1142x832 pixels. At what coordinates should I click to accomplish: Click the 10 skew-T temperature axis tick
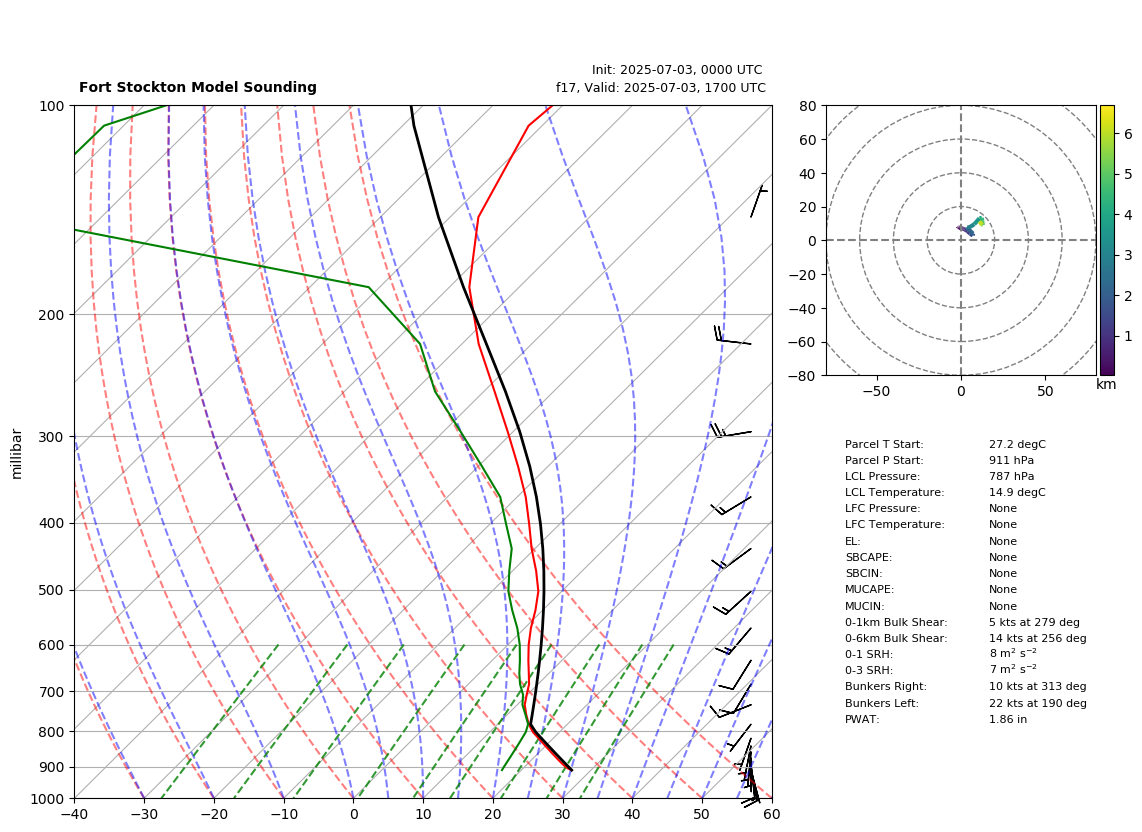point(423,814)
